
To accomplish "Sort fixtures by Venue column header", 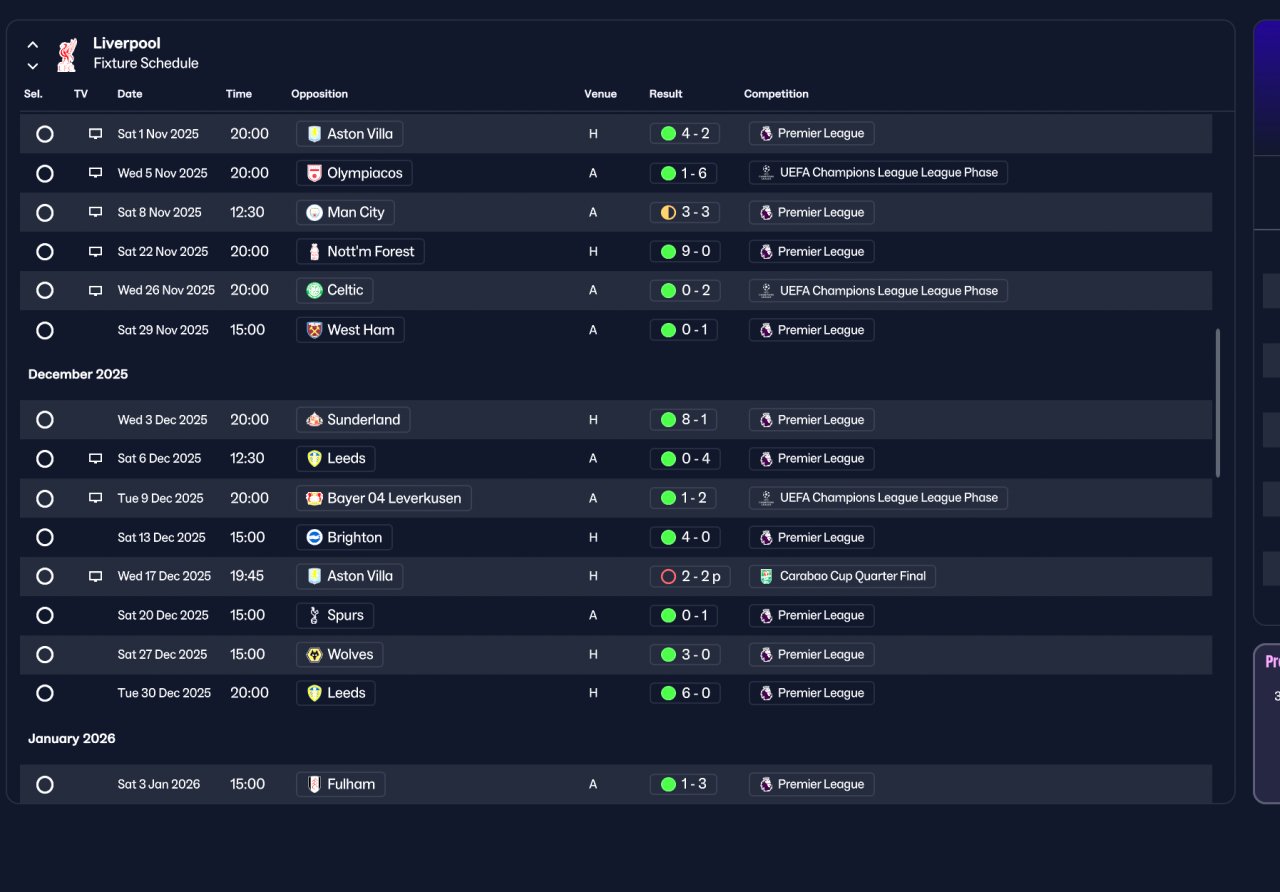I will tap(601, 94).
